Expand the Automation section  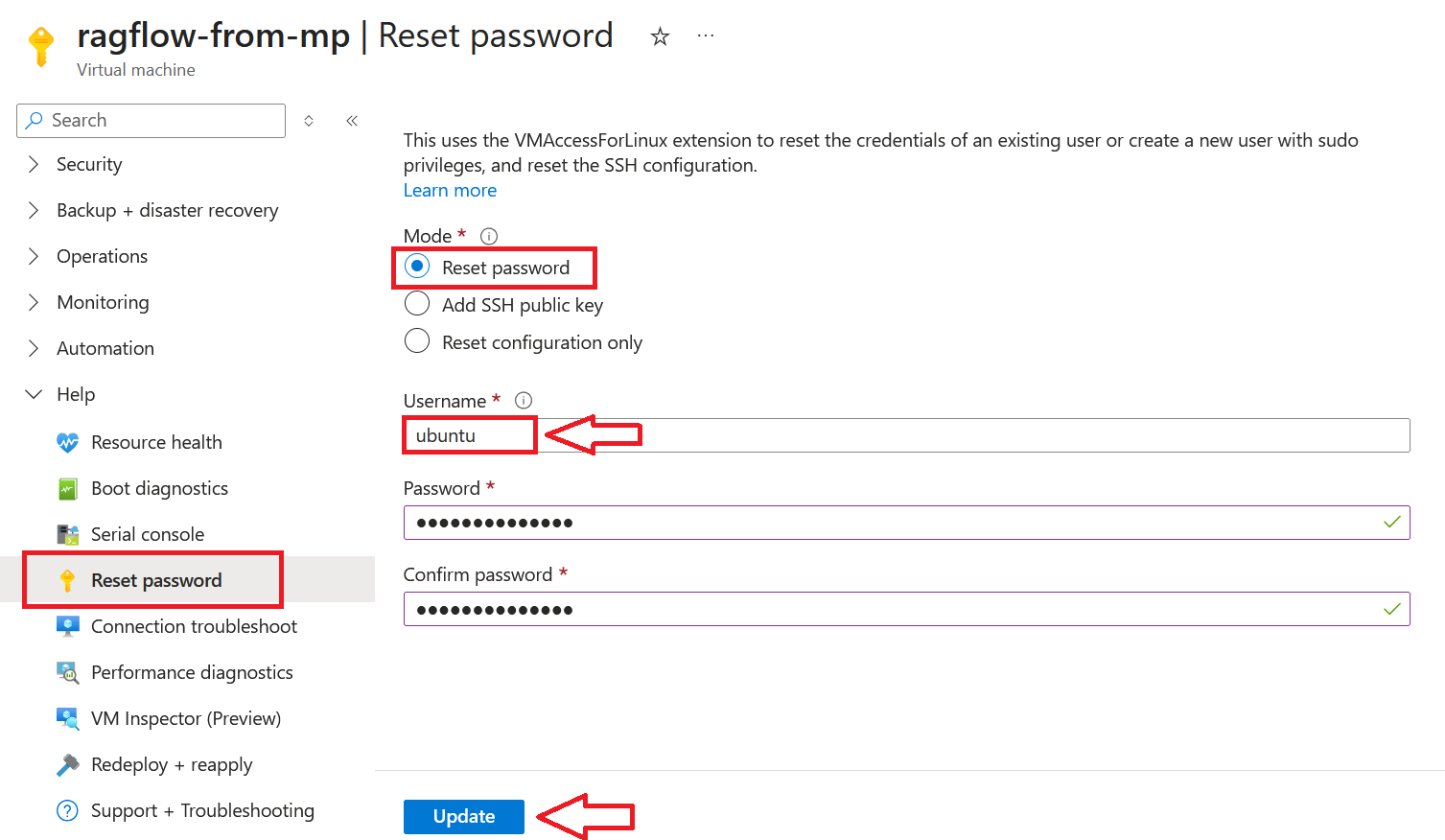point(34,348)
